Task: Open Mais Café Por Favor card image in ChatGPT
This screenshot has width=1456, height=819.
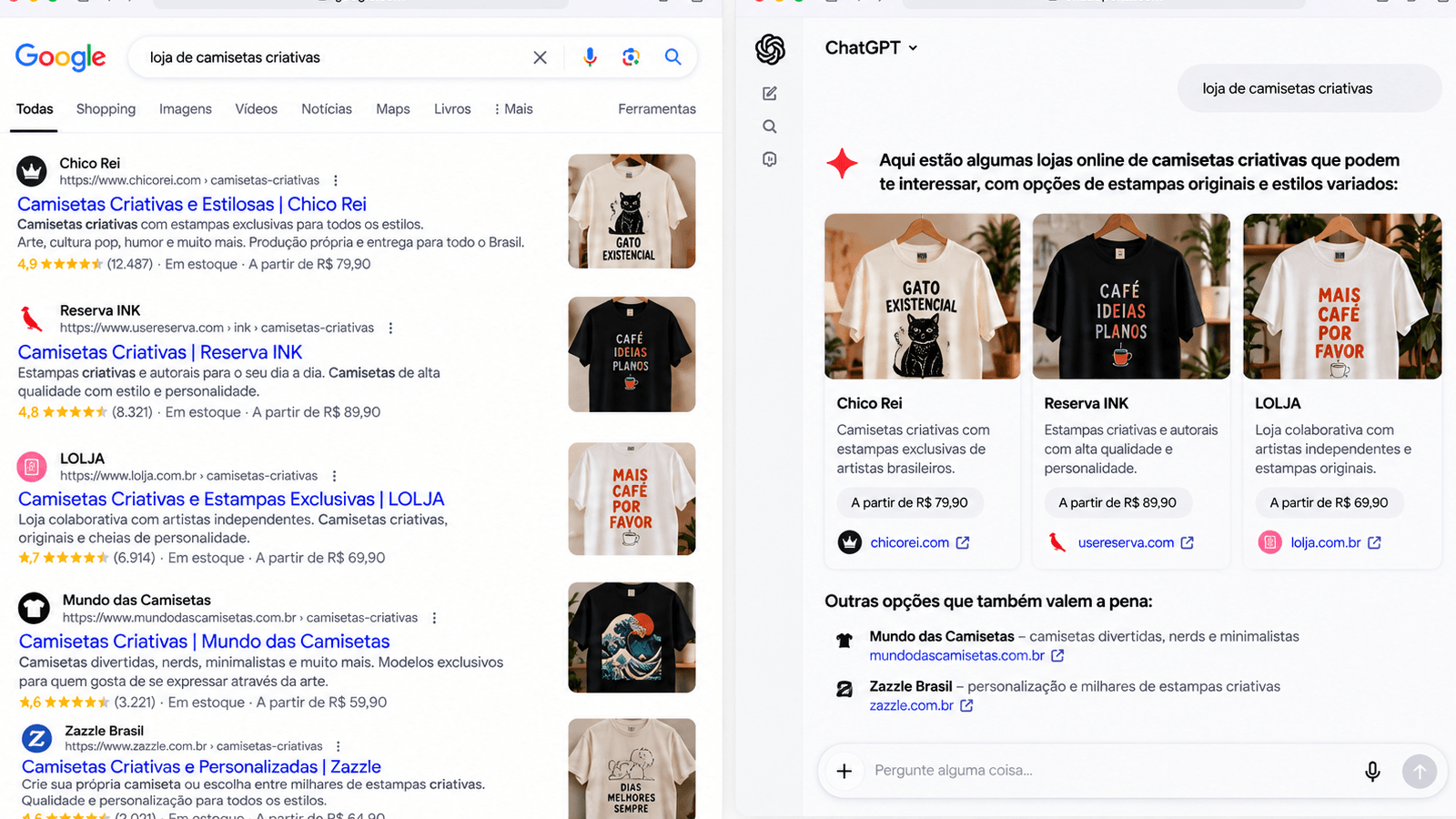Action: [x=1342, y=297]
